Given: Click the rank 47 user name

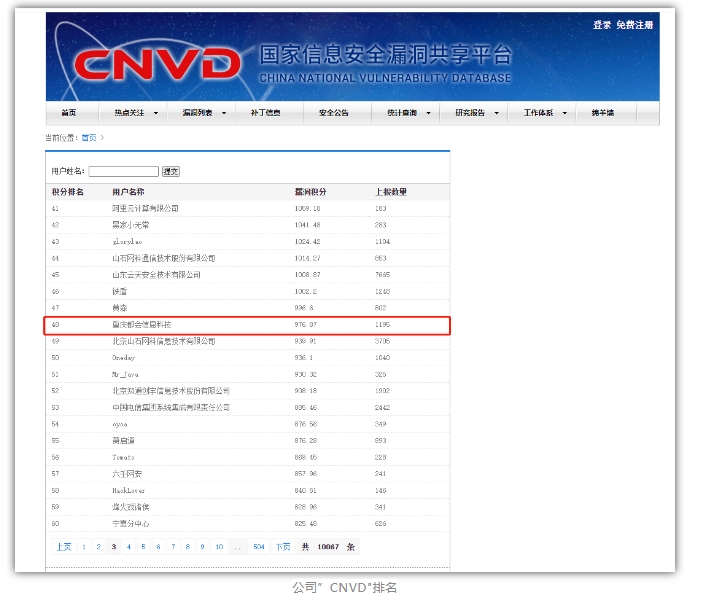Looking at the screenshot, I should (120, 308).
